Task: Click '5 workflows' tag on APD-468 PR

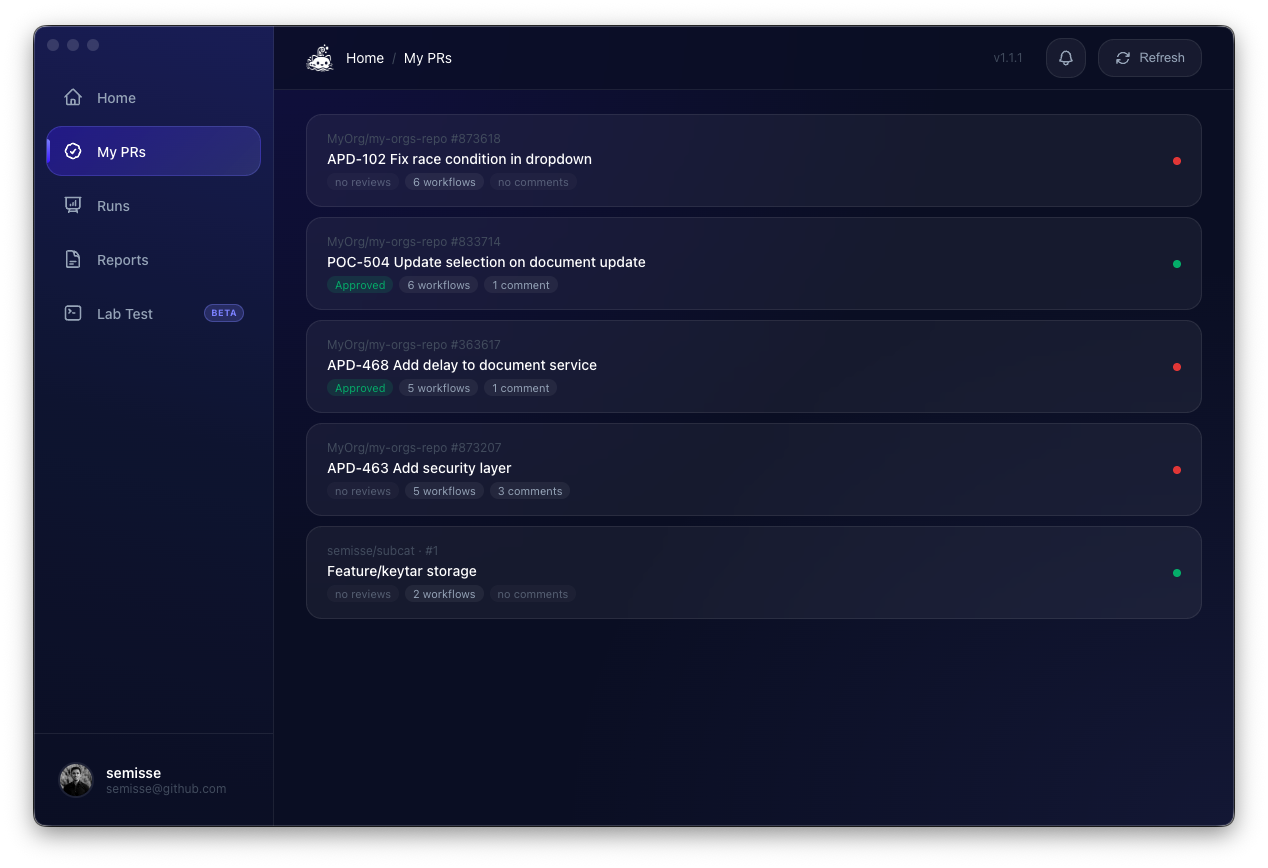Action: tap(439, 388)
